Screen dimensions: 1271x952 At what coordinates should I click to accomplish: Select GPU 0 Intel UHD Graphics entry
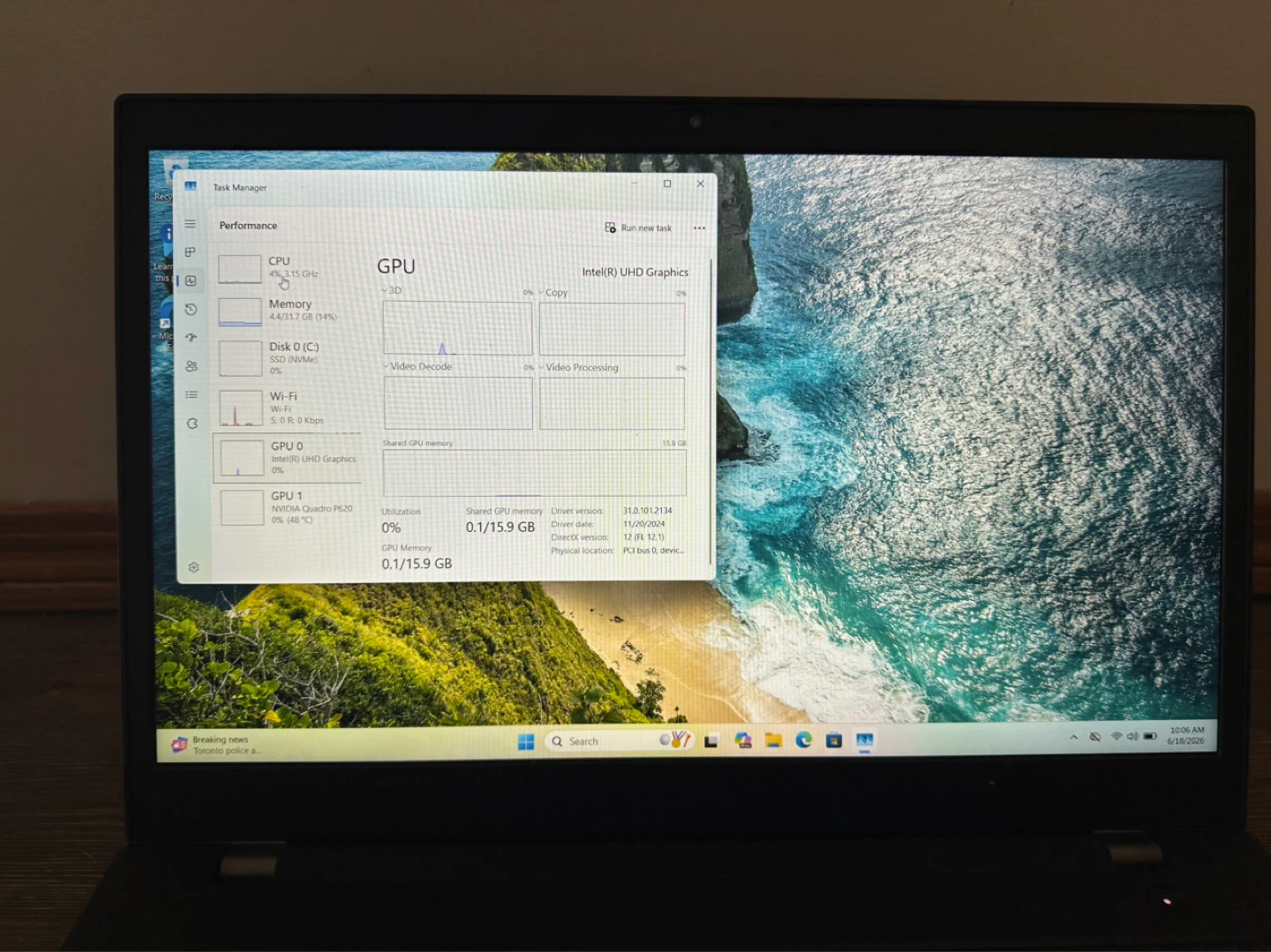click(288, 458)
